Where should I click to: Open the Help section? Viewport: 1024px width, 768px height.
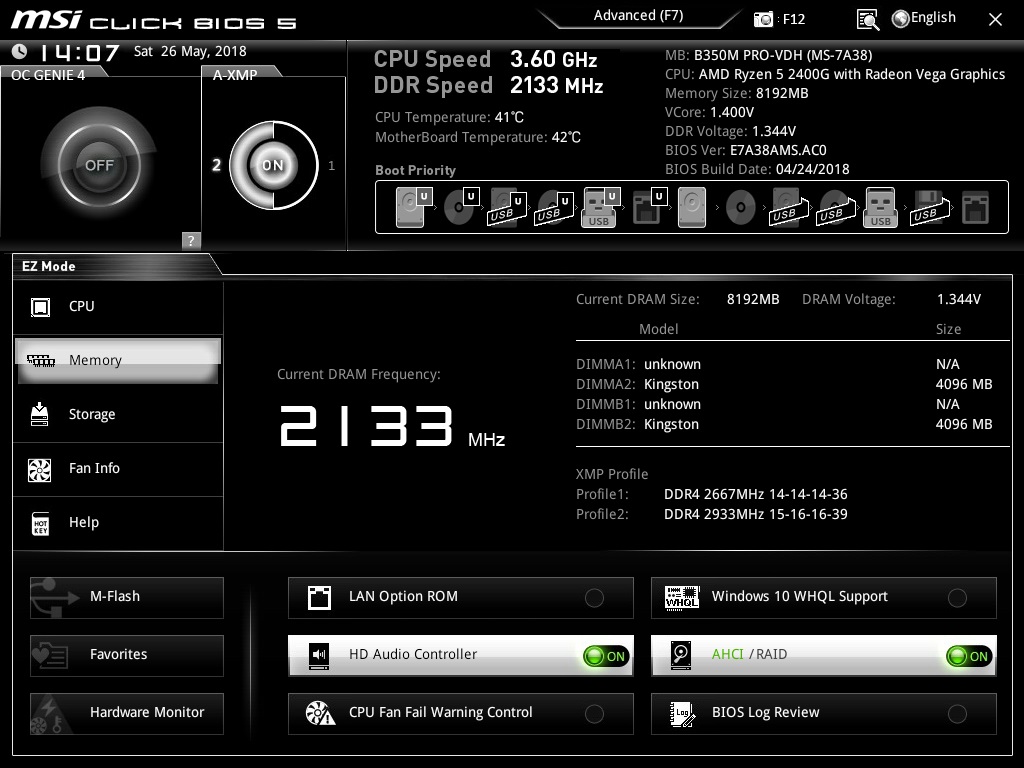pyautogui.click(x=118, y=523)
